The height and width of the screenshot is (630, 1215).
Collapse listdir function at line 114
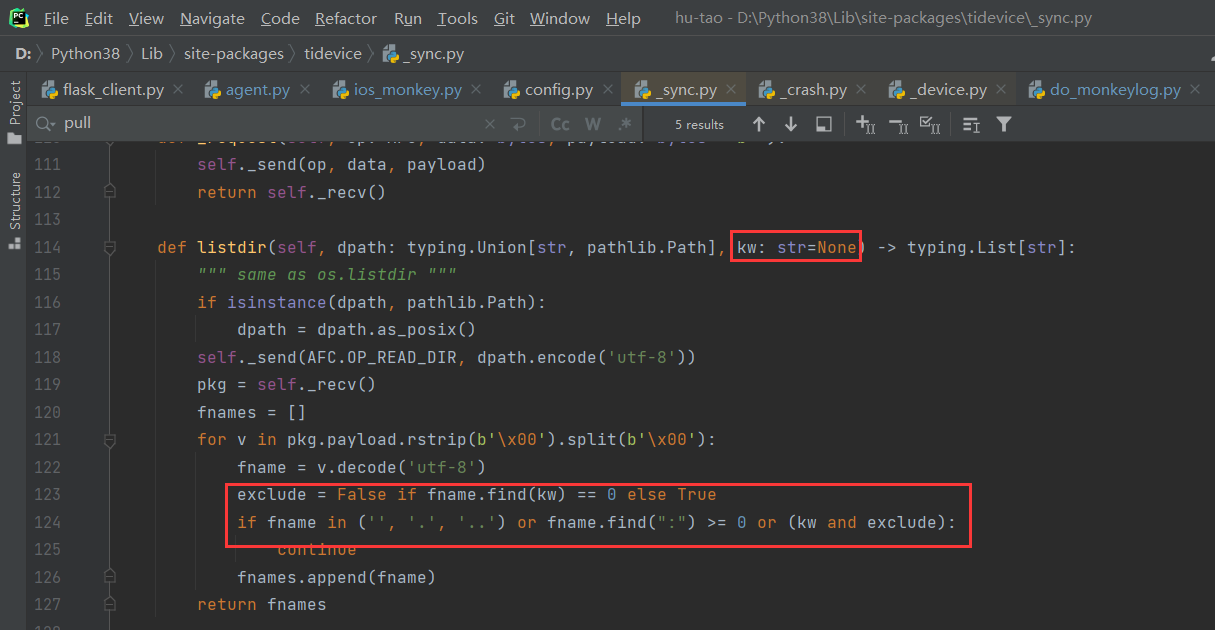[x=110, y=247]
